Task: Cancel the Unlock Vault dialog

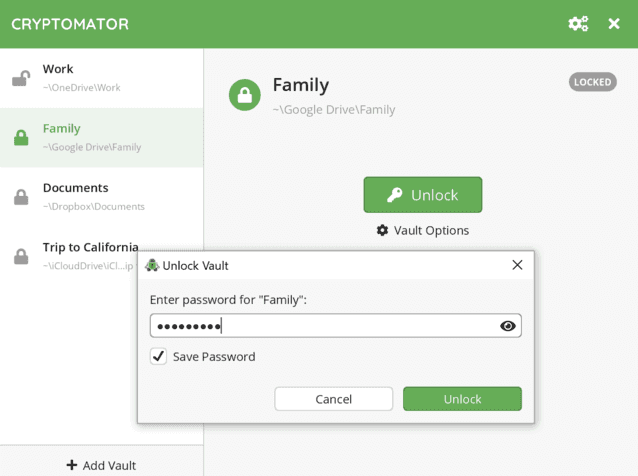Action: 333,399
